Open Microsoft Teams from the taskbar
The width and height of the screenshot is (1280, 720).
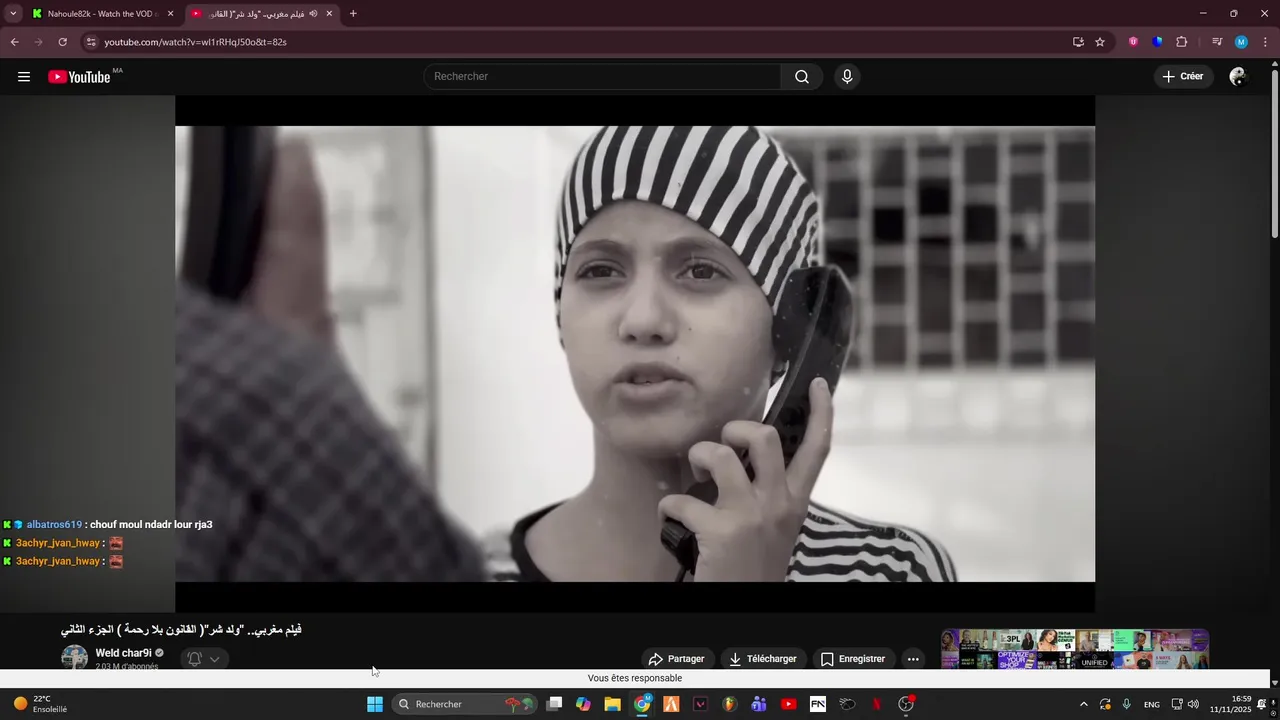pos(759,704)
